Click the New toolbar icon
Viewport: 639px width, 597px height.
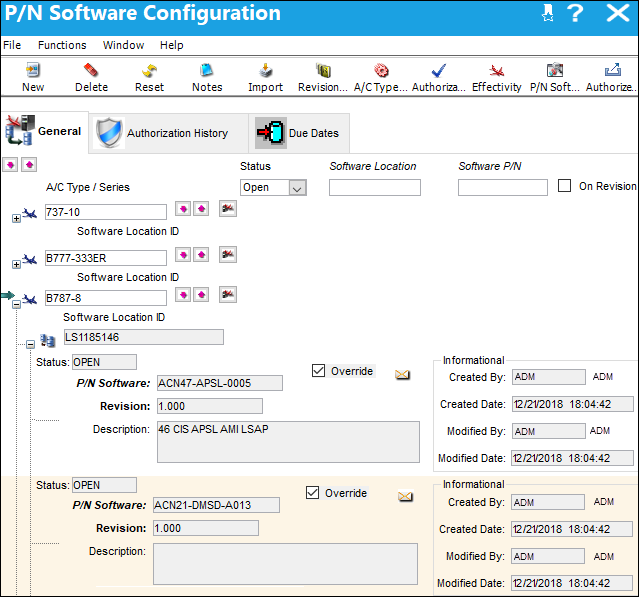[33, 70]
